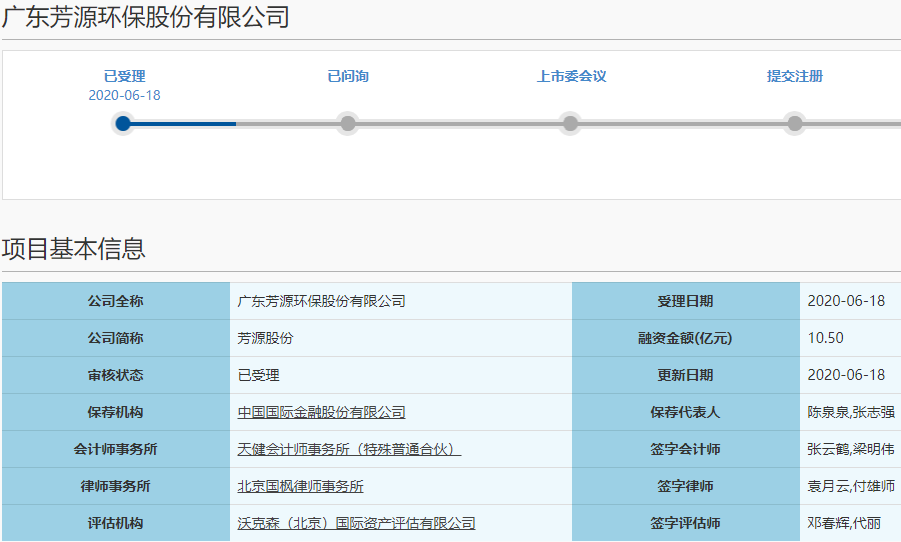Viewport: 901px width, 542px height.
Task: Click the 公司简称 value 芳源股份
Action: pyautogui.click(x=265, y=338)
